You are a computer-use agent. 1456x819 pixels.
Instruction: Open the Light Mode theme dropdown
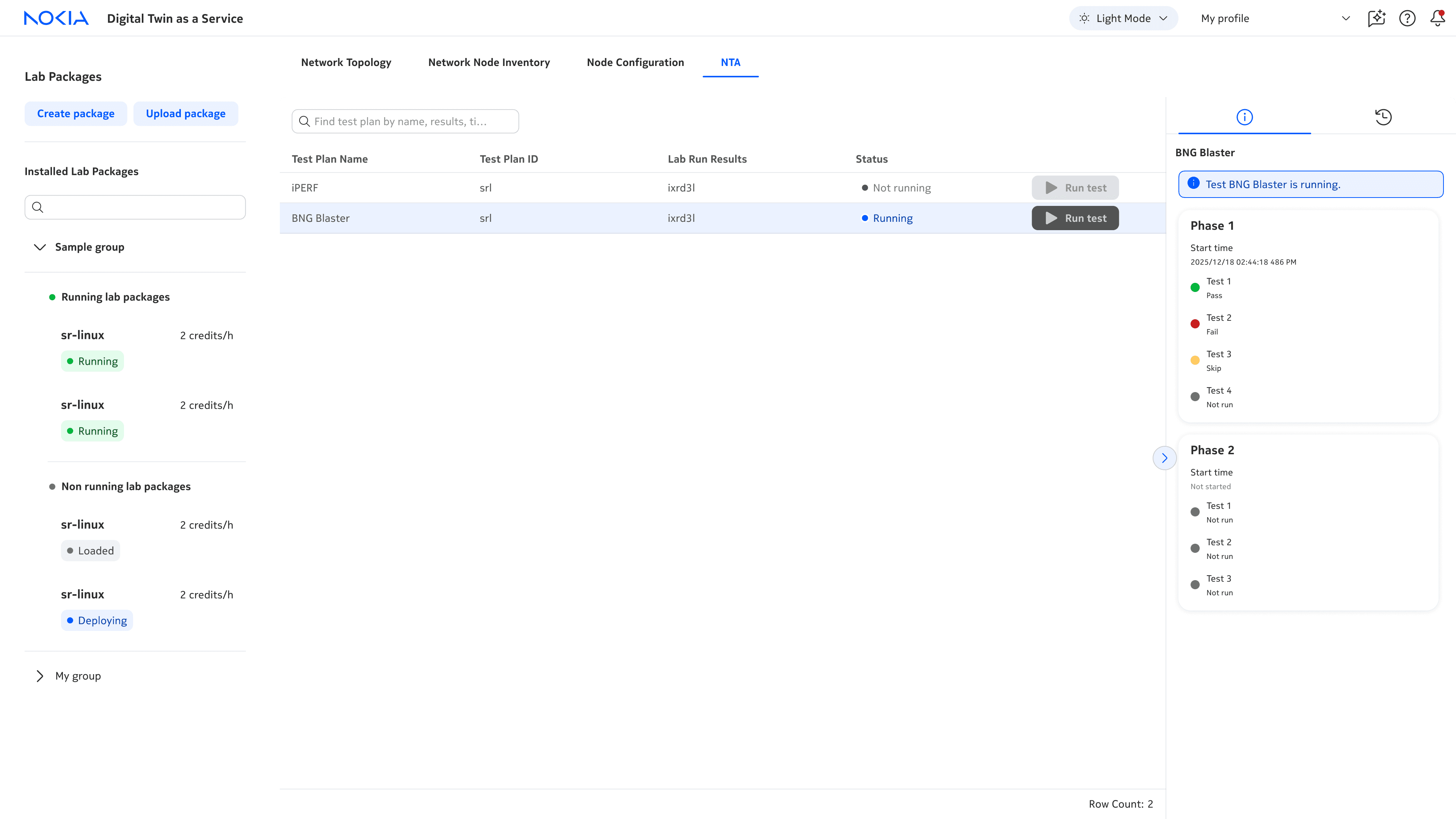[x=1122, y=18]
